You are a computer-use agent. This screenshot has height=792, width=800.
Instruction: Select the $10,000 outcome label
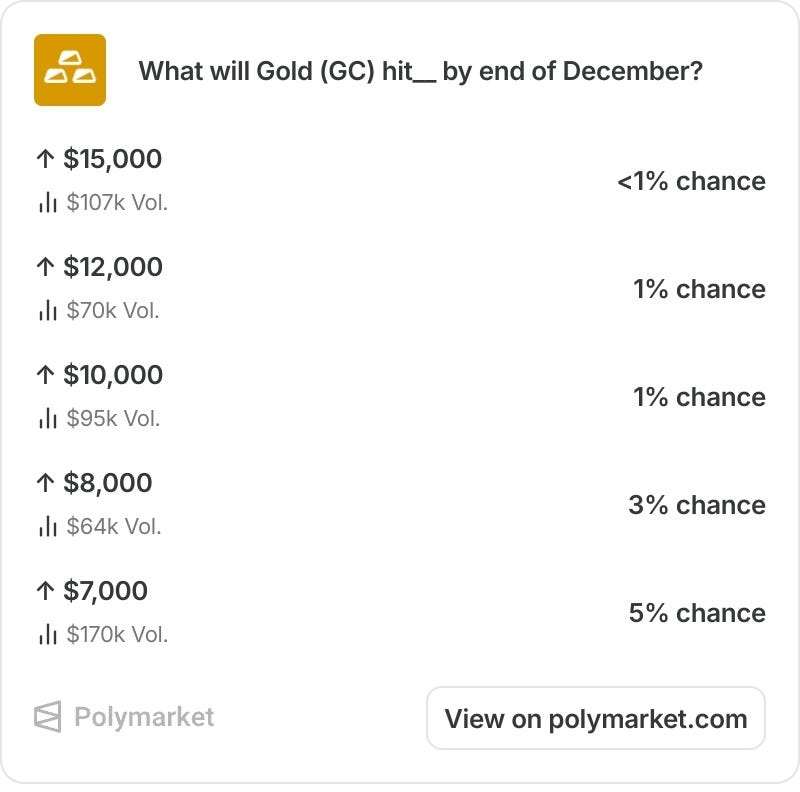113,375
